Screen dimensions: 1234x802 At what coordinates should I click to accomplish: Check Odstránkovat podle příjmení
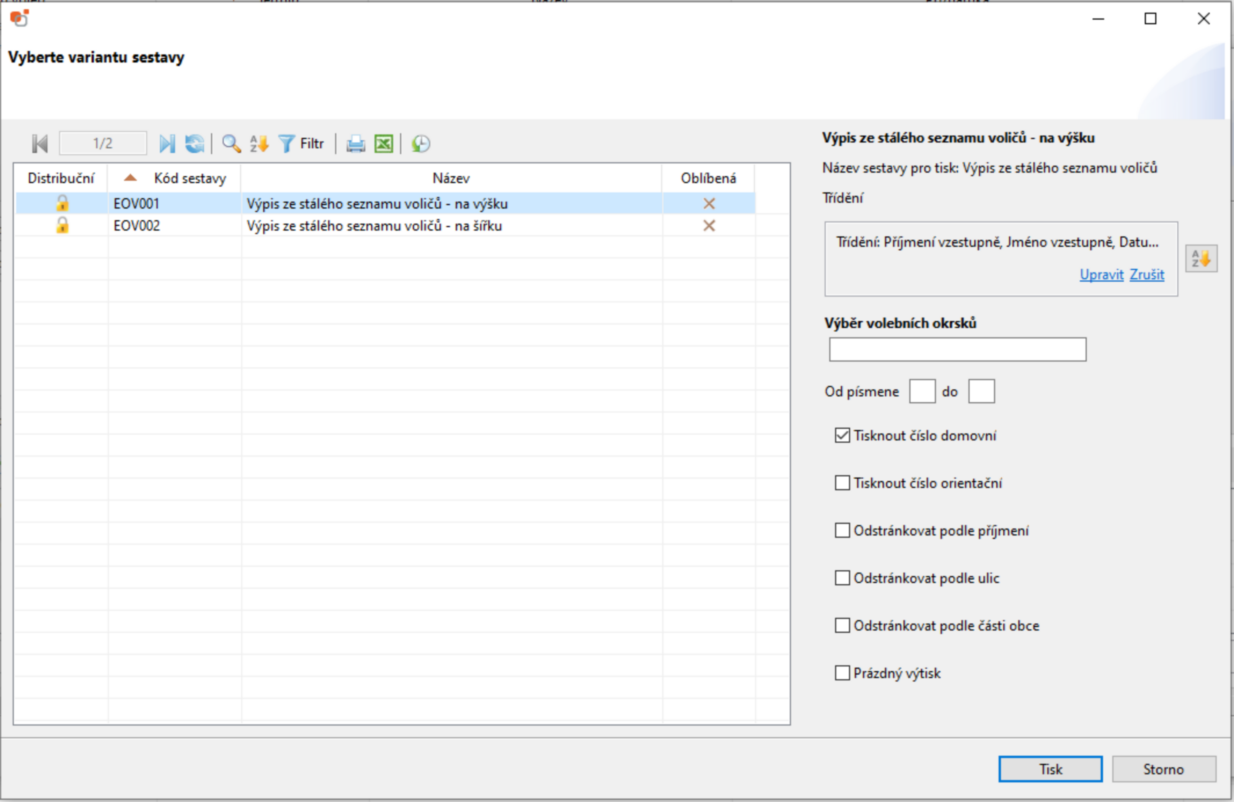coord(842,531)
